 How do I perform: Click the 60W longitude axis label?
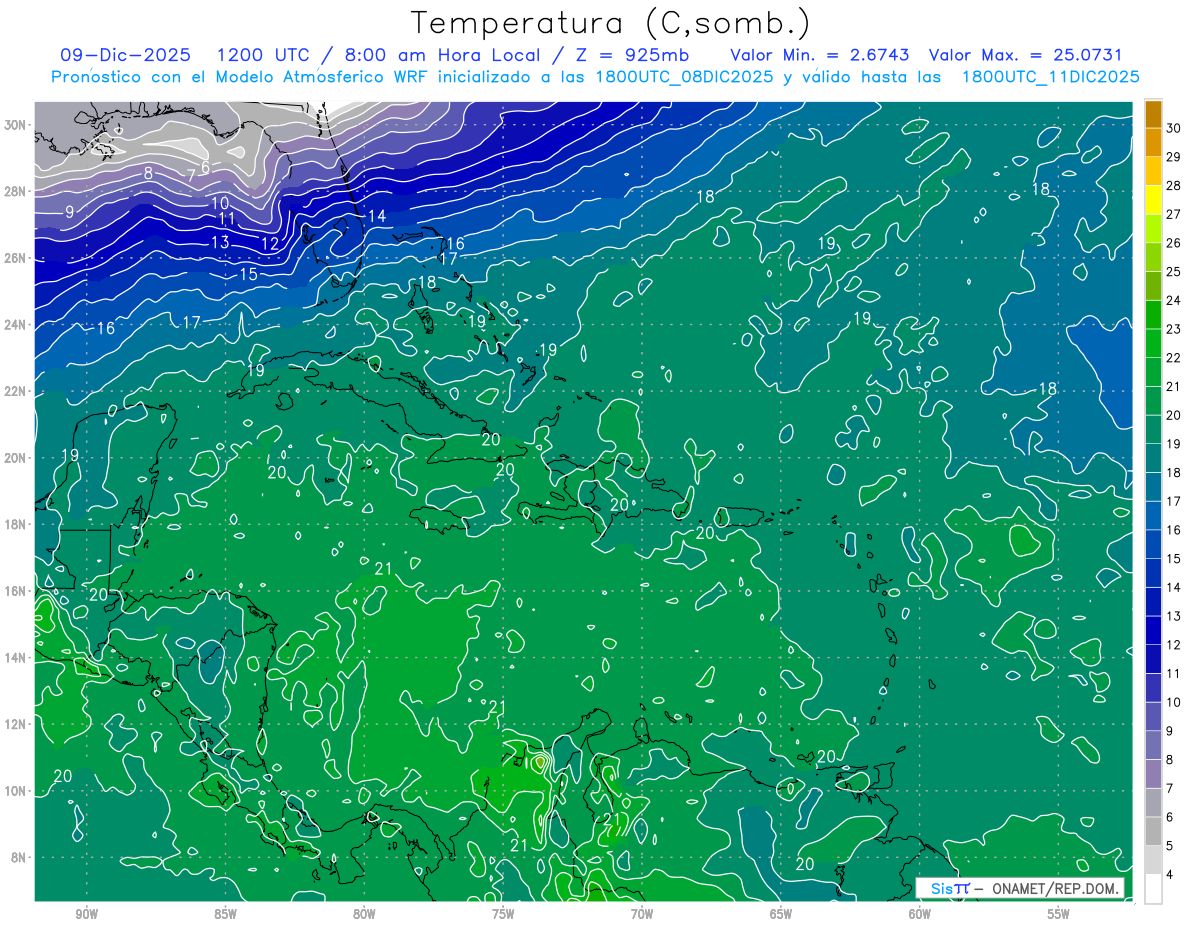click(920, 914)
